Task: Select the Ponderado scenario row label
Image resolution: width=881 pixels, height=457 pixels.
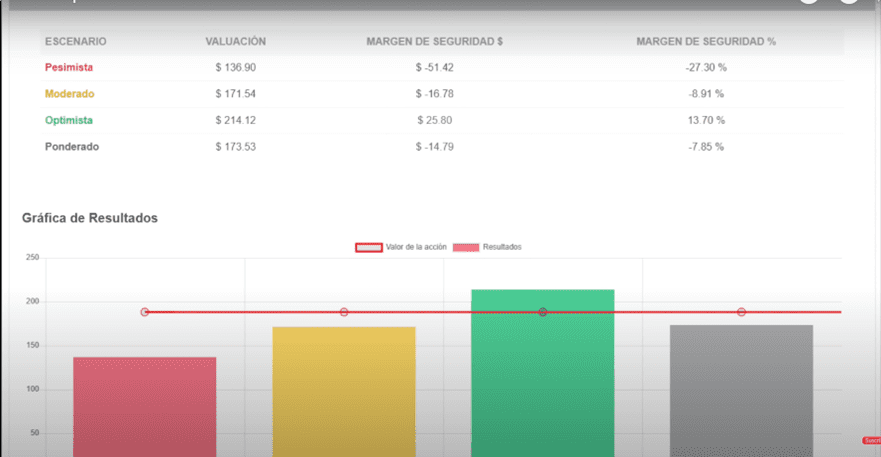Action: (x=72, y=147)
